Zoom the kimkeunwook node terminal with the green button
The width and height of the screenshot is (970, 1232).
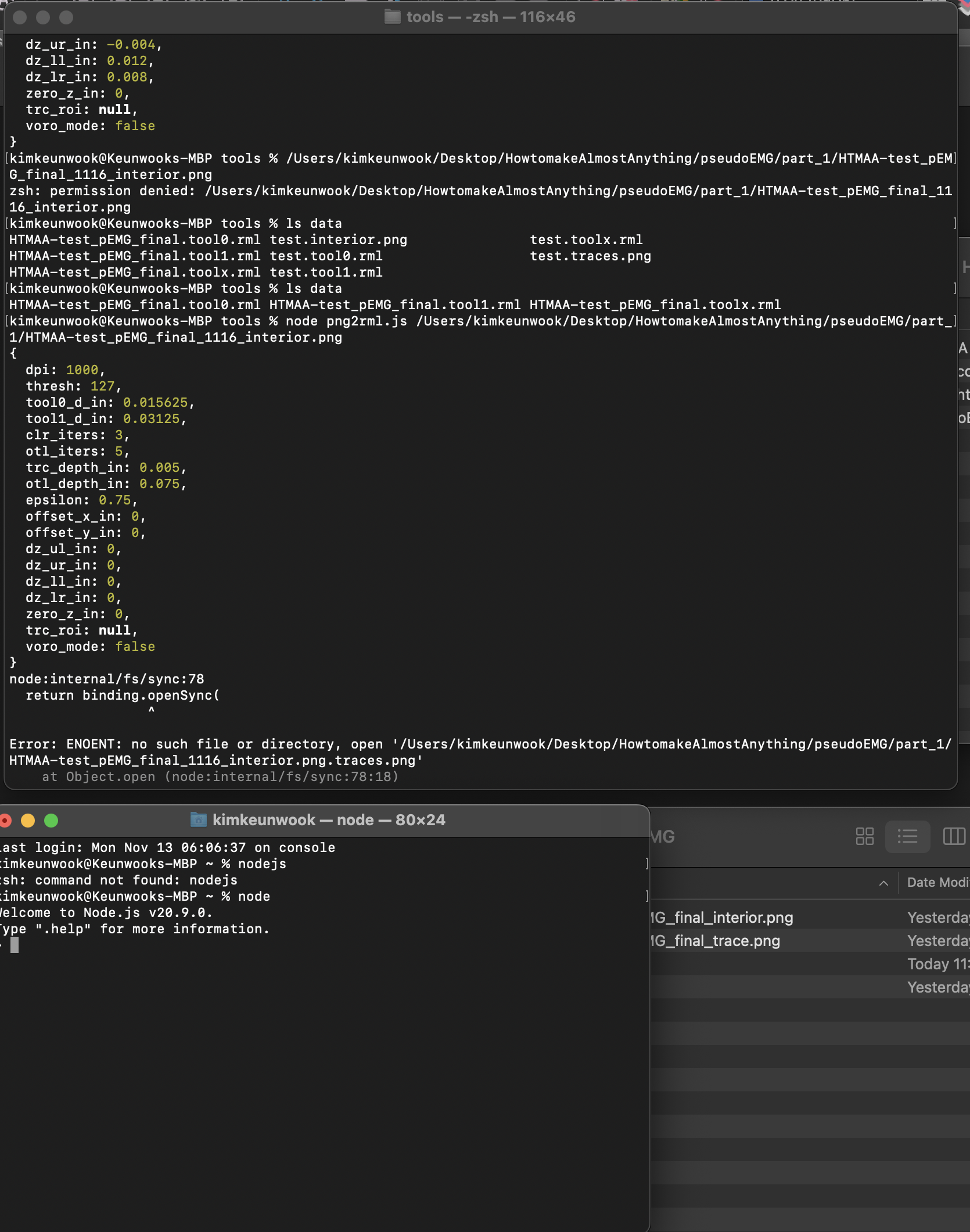coord(51,820)
